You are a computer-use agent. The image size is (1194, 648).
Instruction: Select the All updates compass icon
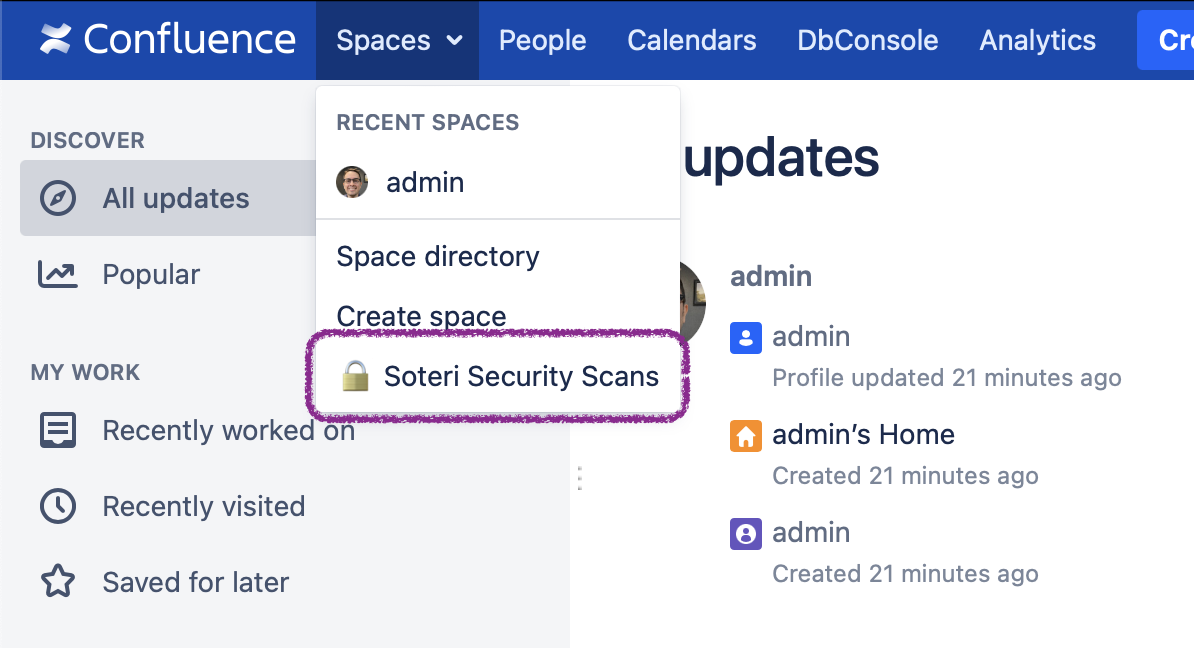coord(58,198)
